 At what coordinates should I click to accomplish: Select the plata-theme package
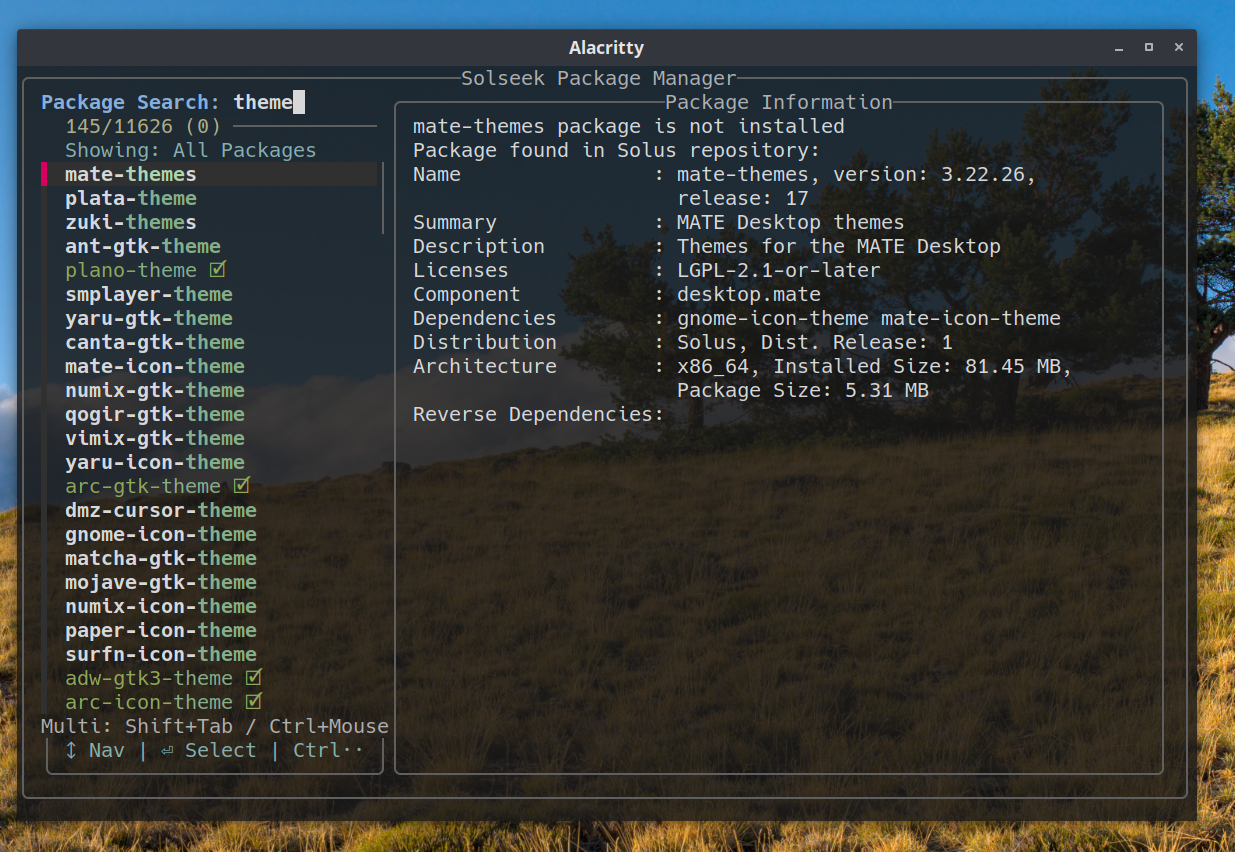[x=130, y=198]
